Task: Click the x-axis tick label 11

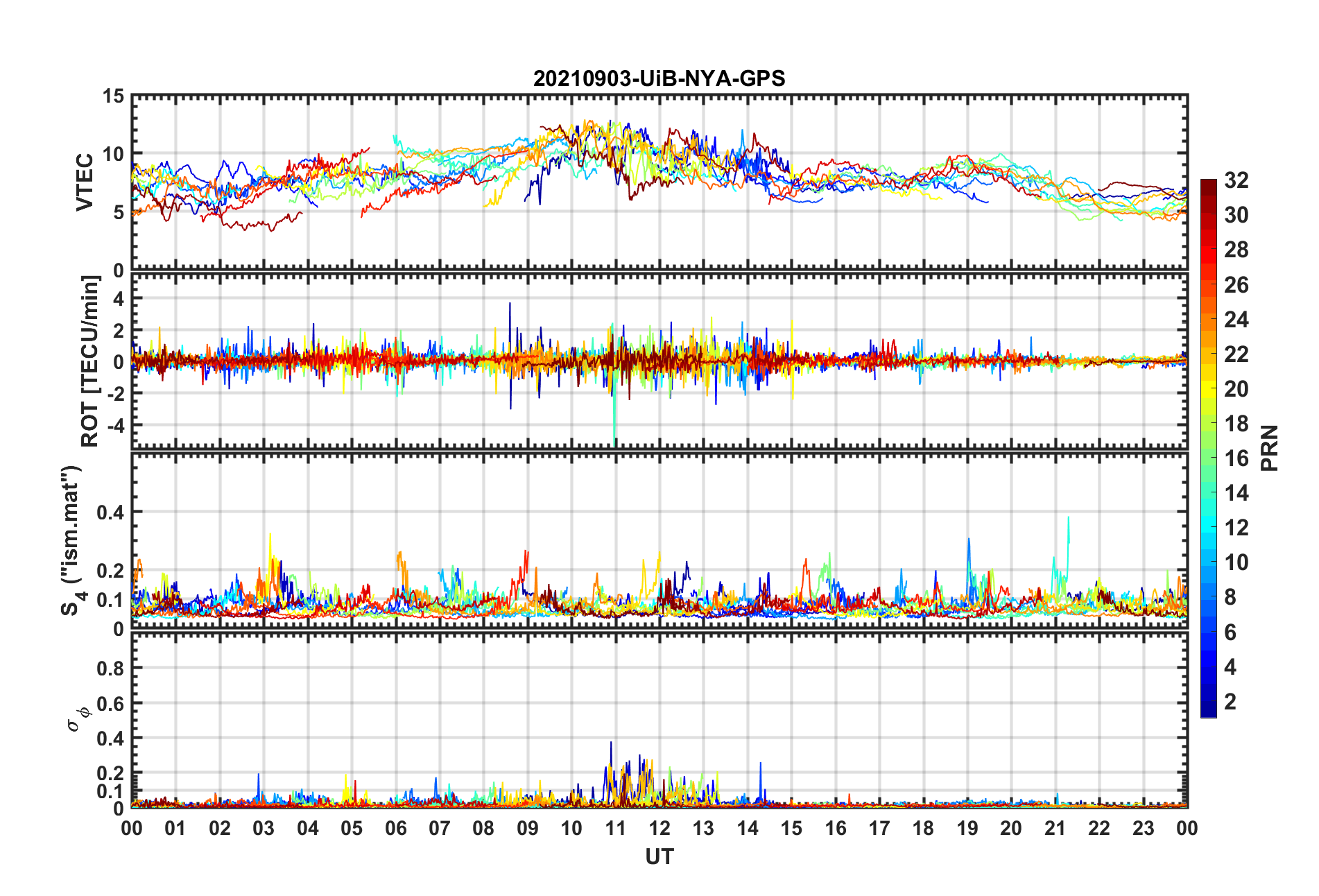Action: pyautogui.click(x=615, y=828)
